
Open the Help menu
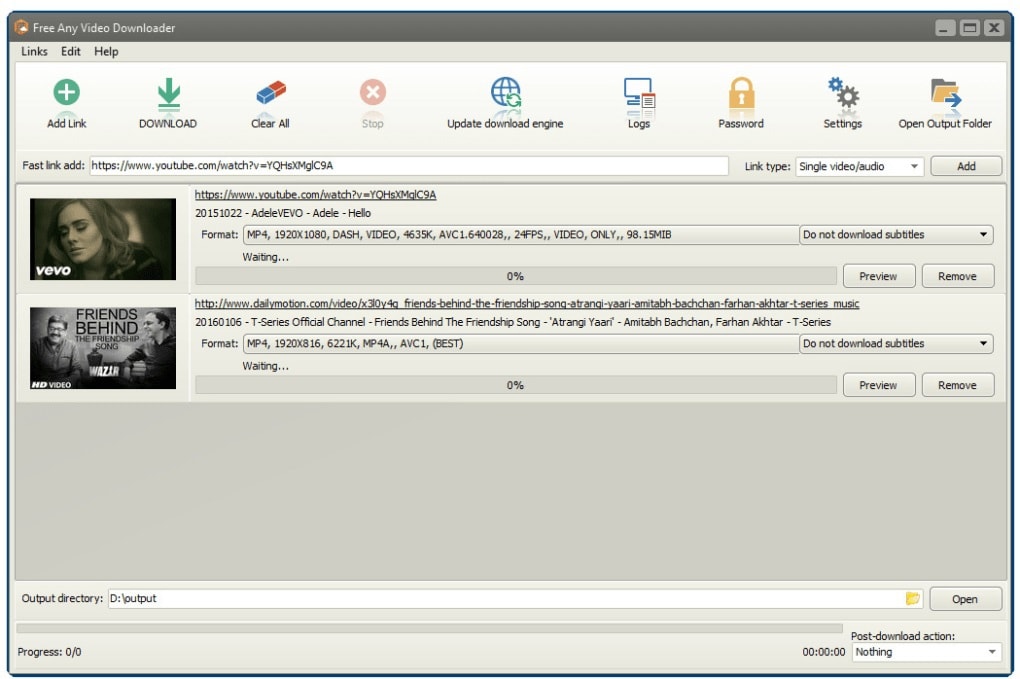click(106, 51)
